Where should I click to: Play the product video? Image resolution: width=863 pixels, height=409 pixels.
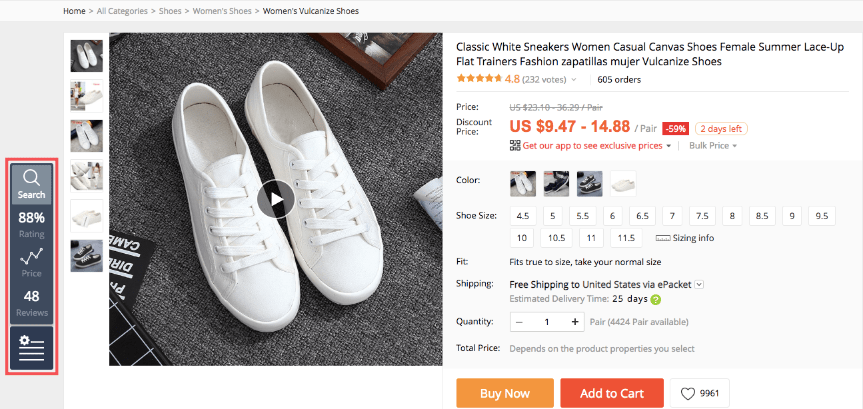[x=276, y=200]
